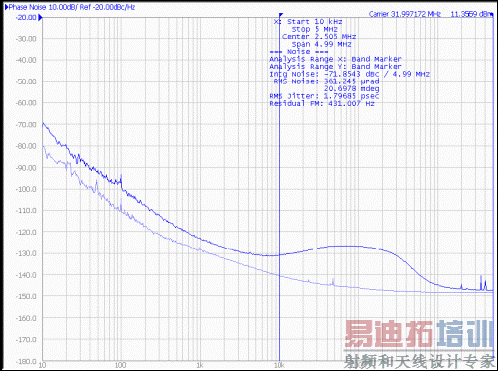Viewport: 498px width, 371px height.
Task: Click the 20.6978 mdeg value
Action: [351, 89]
